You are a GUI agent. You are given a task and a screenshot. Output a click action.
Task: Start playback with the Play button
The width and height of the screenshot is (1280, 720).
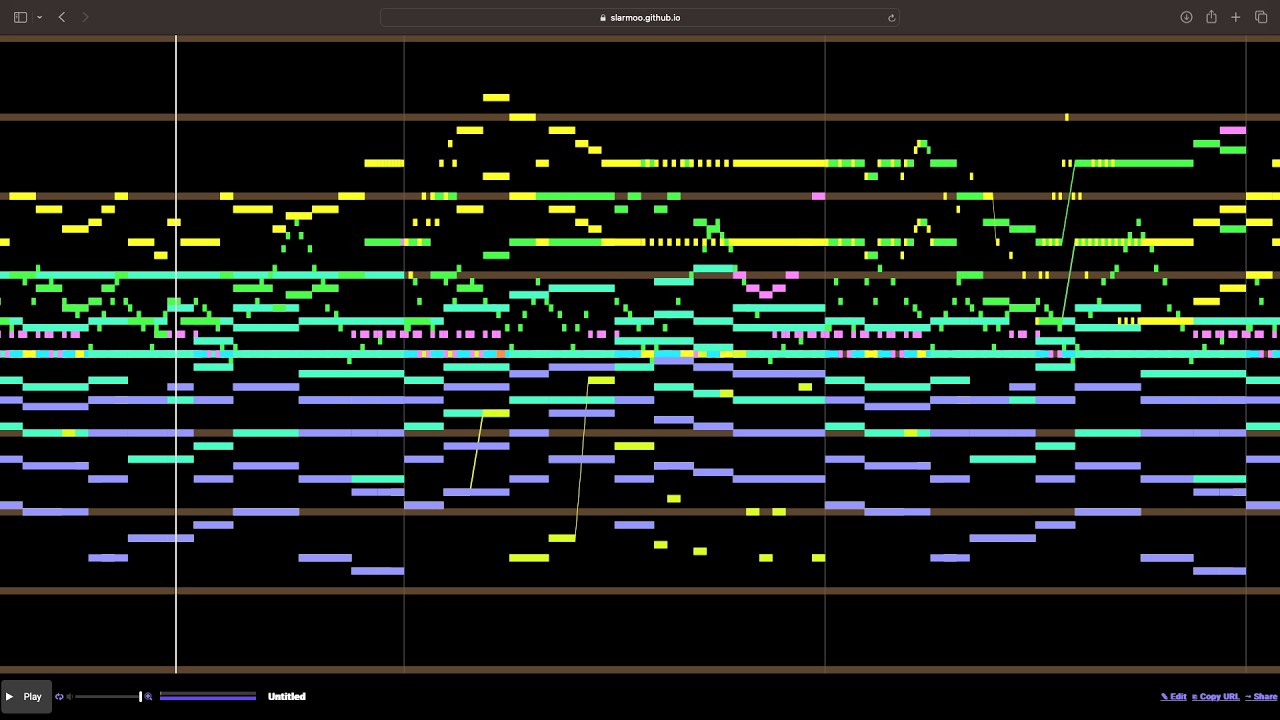coord(24,696)
